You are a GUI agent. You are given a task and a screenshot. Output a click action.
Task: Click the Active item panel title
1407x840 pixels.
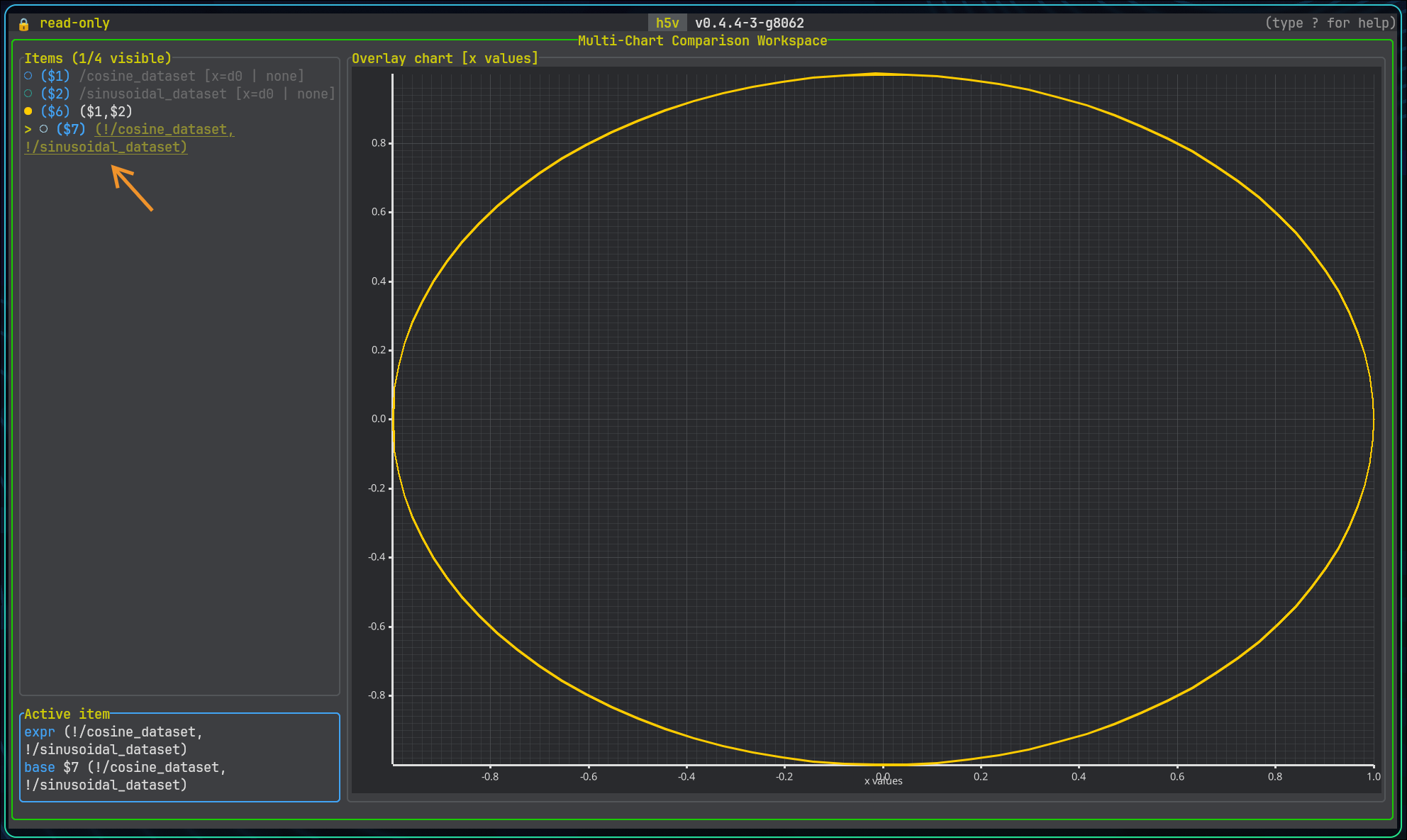(x=67, y=714)
